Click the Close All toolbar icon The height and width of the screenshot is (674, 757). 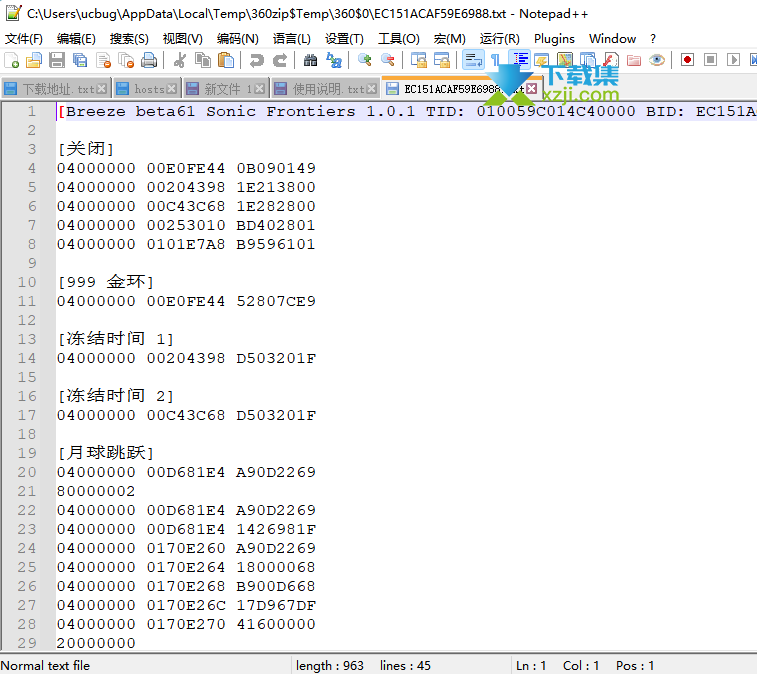point(126,60)
